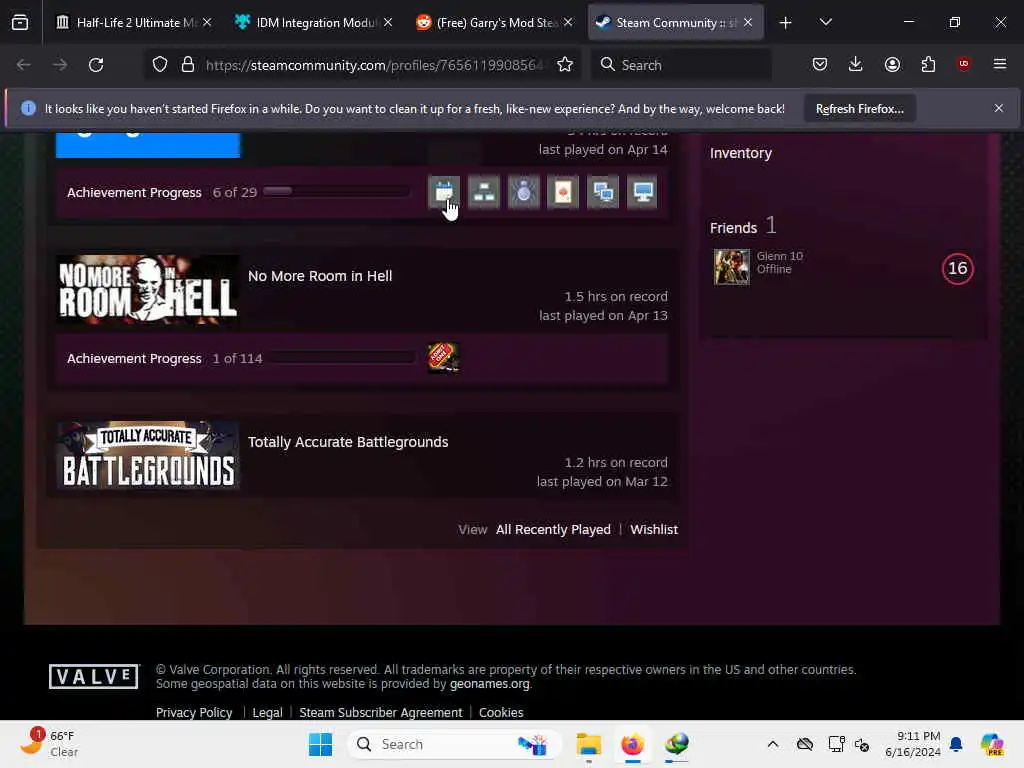List all tabs dropdown arrow
Viewport: 1024px width, 768px height.
[x=825, y=23]
